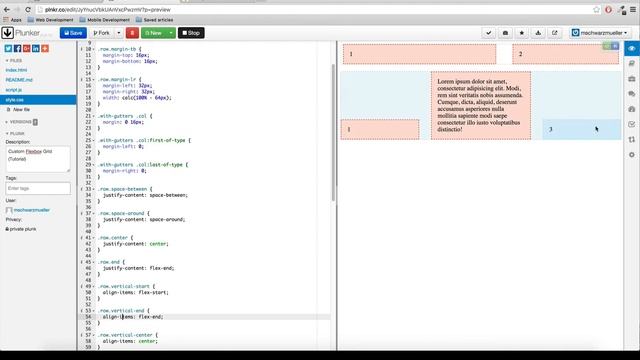Click the camera toolbar button
The height and width of the screenshot is (360, 640).
505,33
